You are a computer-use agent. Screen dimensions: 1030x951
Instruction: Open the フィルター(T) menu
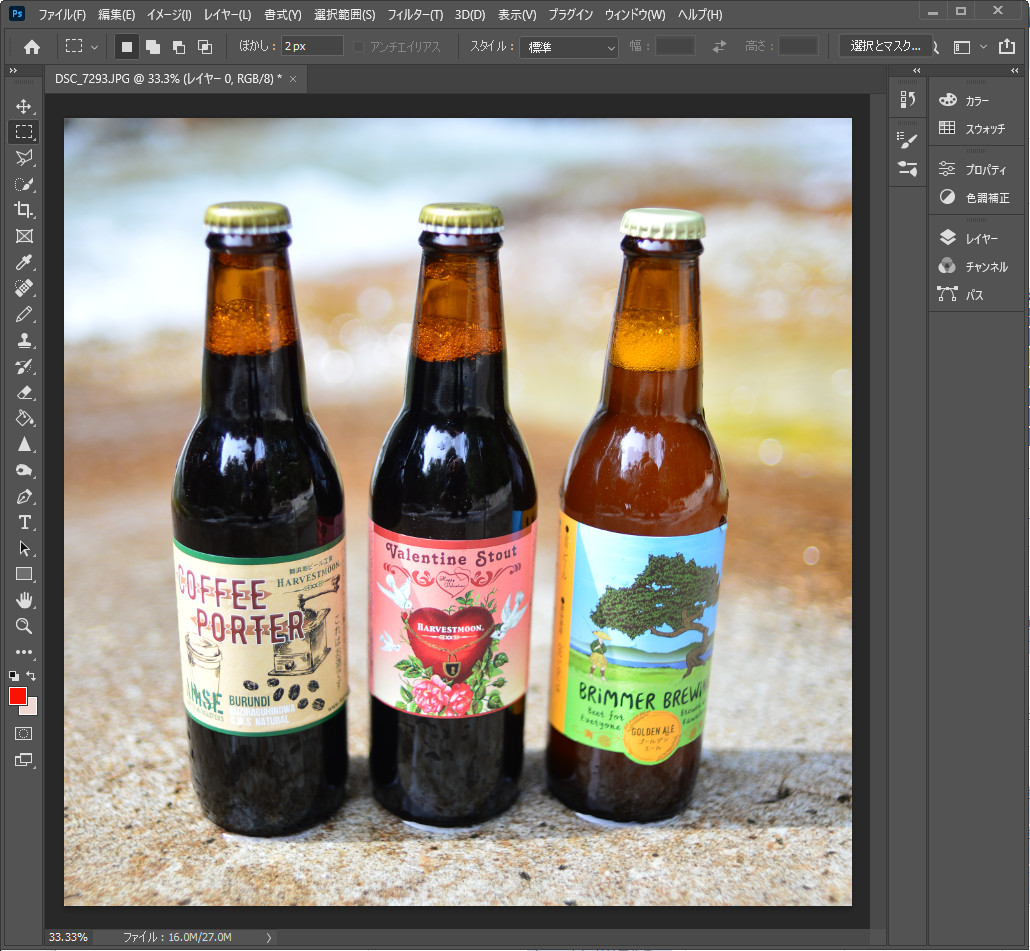click(414, 14)
